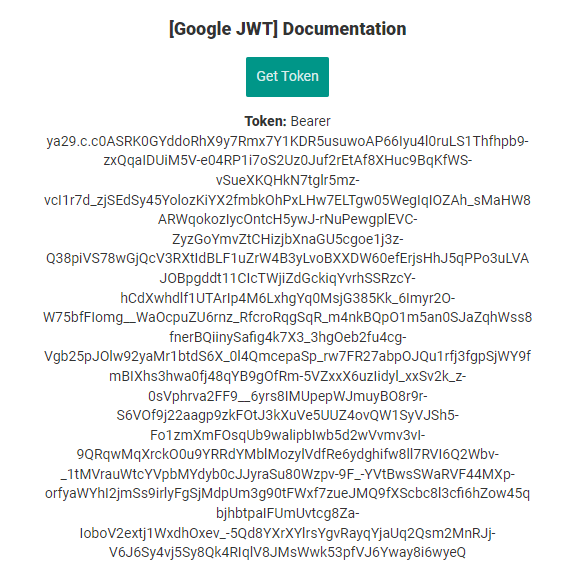Click token line starting with vcI1r7d_zjSEdSy45
The height and width of the screenshot is (578, 567).
pyautogui.click(x=288, y=200)
